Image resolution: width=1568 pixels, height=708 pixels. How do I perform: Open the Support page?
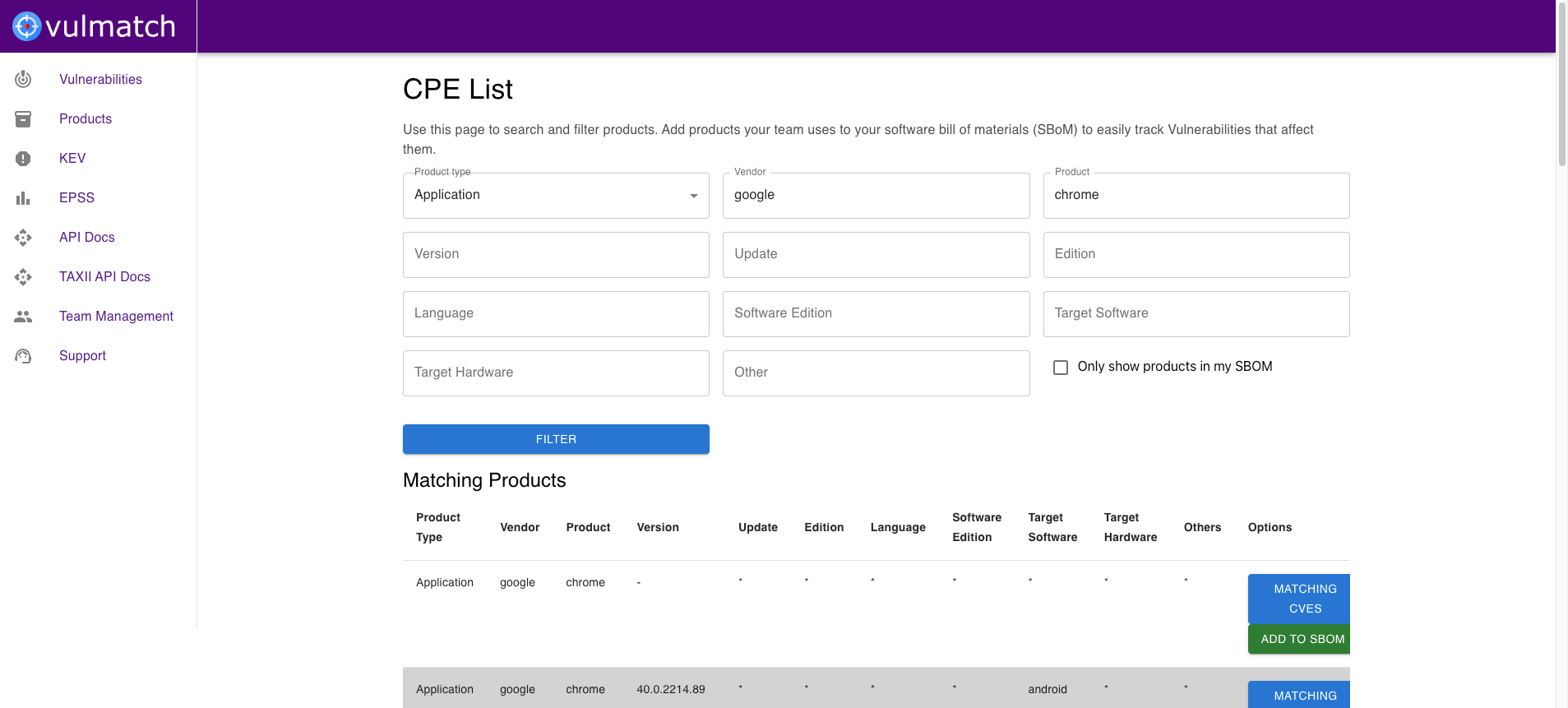82,355
